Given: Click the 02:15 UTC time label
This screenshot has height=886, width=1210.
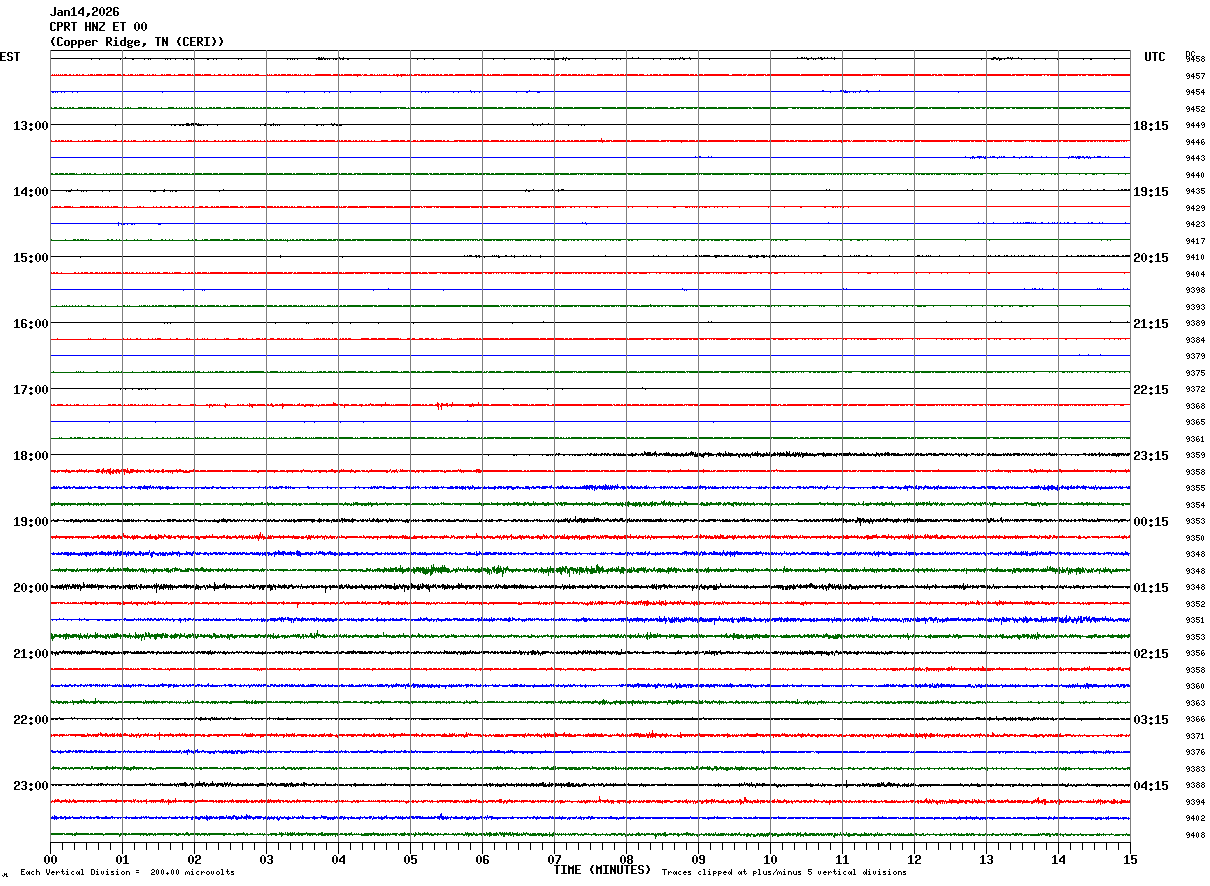Looking at the screenshot, I should [1151, 654].
